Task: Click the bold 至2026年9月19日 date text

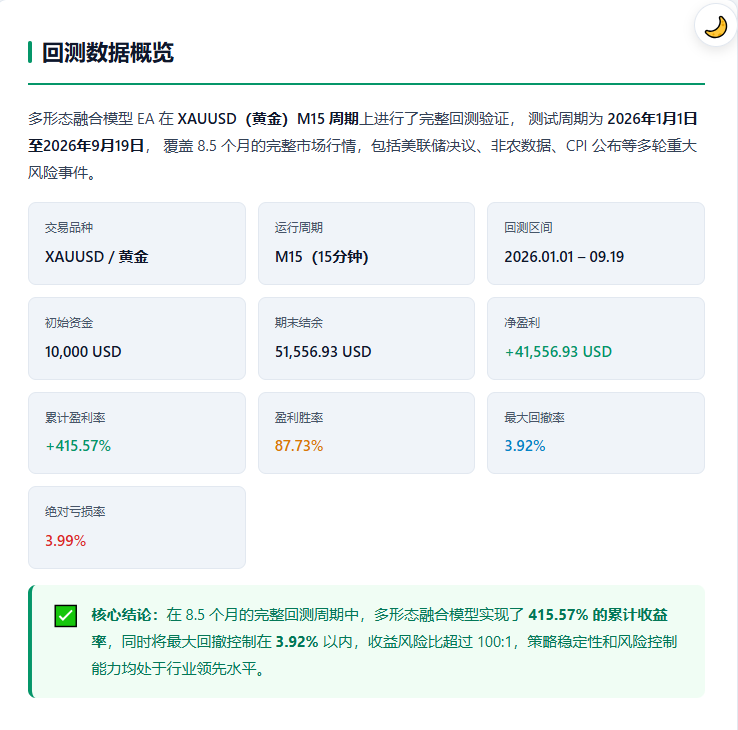Action: [x=86, y=145]
